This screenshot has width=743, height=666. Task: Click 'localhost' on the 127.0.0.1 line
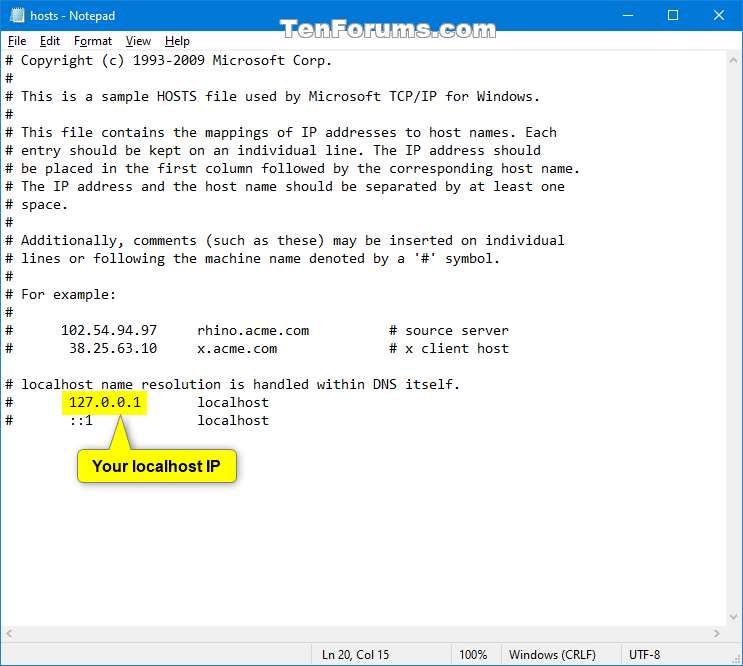[233, 402]
